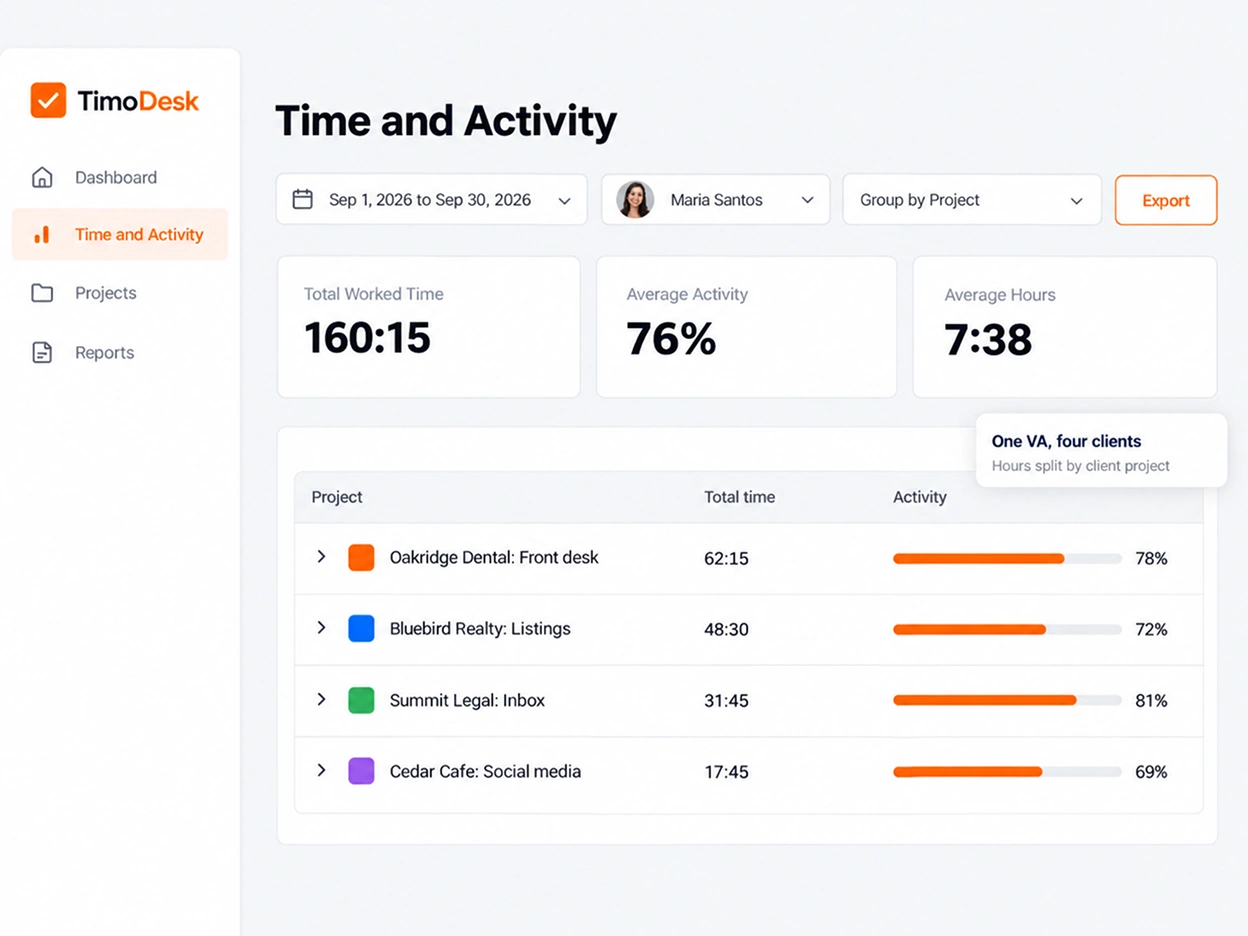
Task: Click the calendar icon in date range field
Action: coord(302,199)
